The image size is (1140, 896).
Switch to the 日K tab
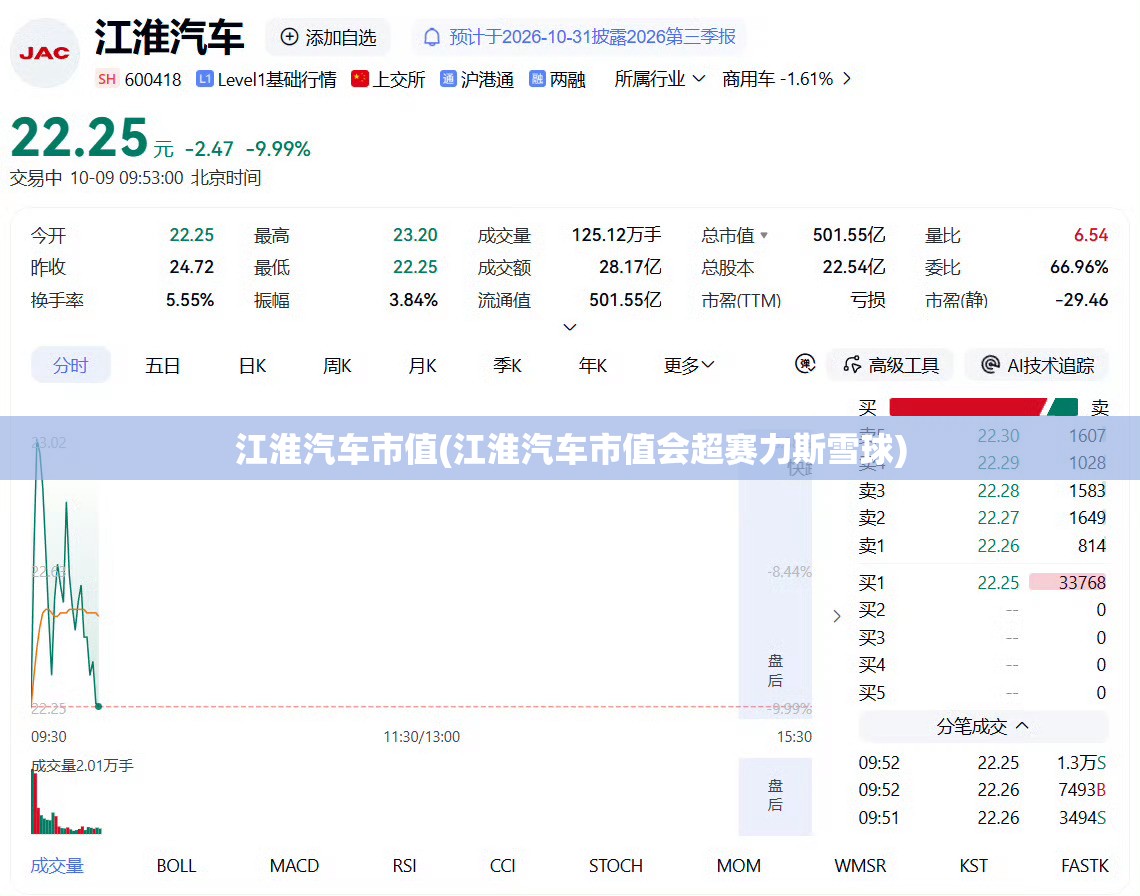point(253,365)
